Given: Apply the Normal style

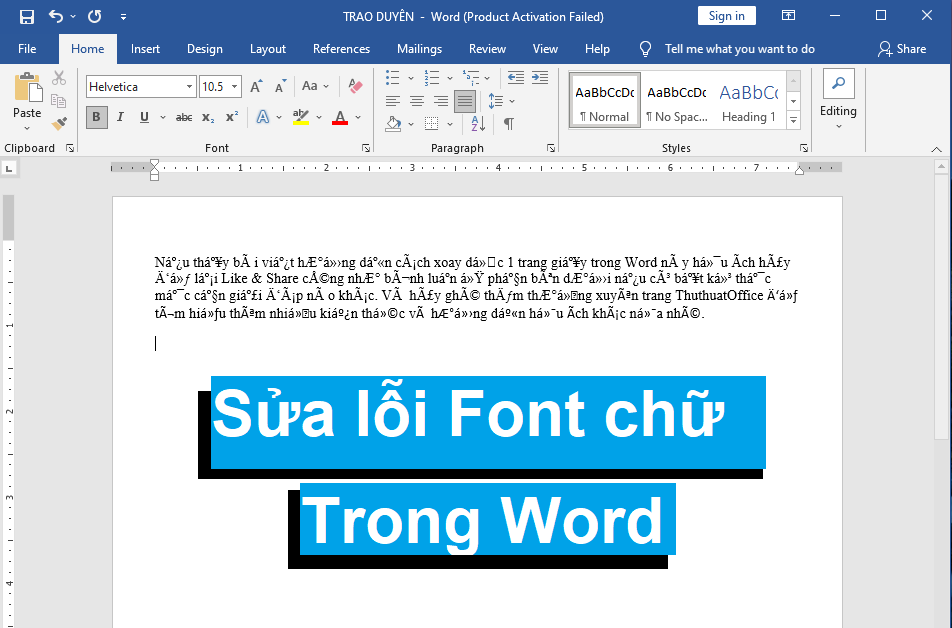Looking at the screenshot, I should pyautogui.click(x=605, y=100).
